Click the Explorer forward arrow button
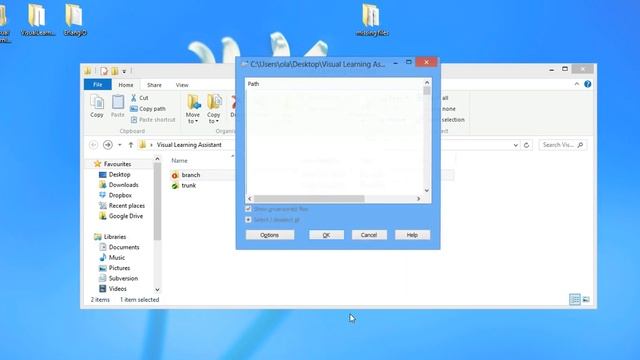 108,145
